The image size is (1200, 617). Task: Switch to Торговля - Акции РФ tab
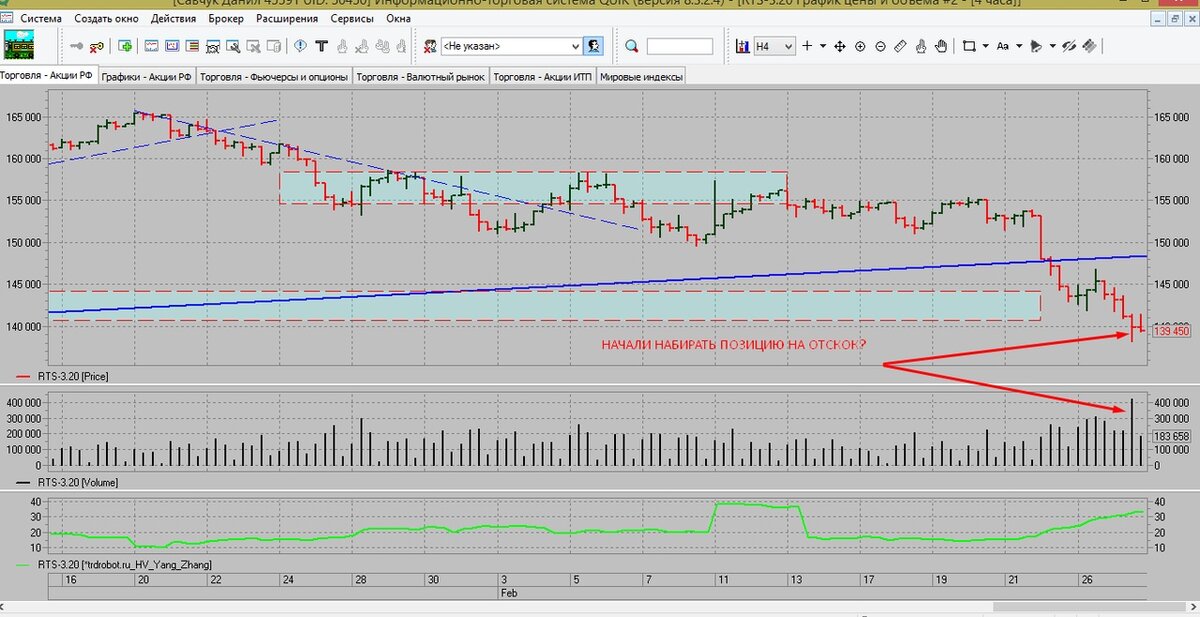tap(47, 76)
